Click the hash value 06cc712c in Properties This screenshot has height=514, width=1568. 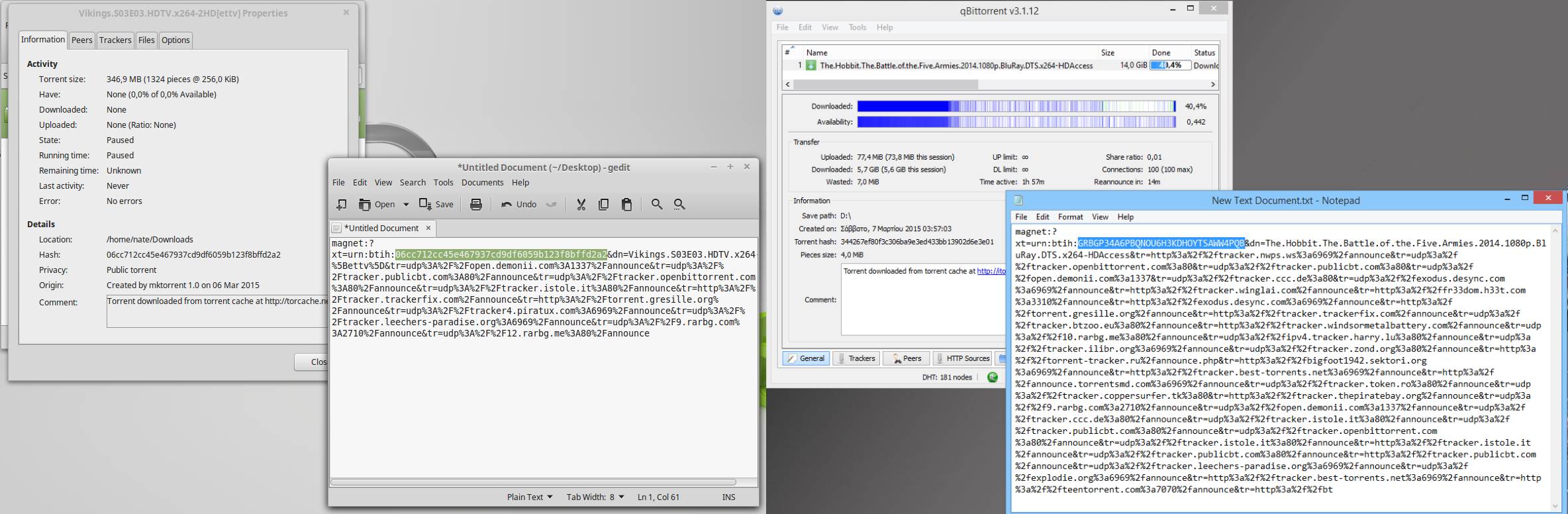(193, 255)
